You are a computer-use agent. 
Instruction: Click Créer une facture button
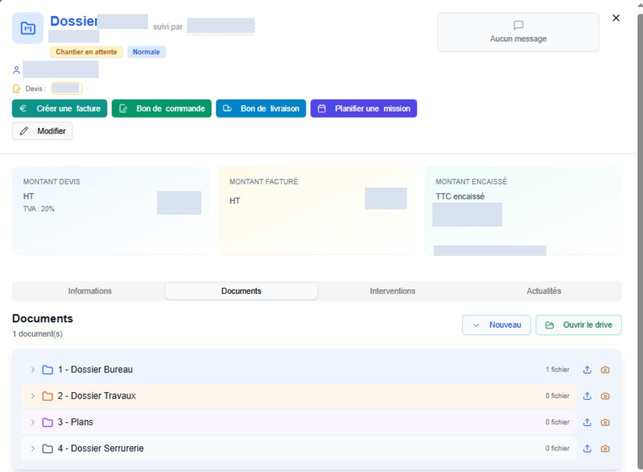[x=59, y=108]
